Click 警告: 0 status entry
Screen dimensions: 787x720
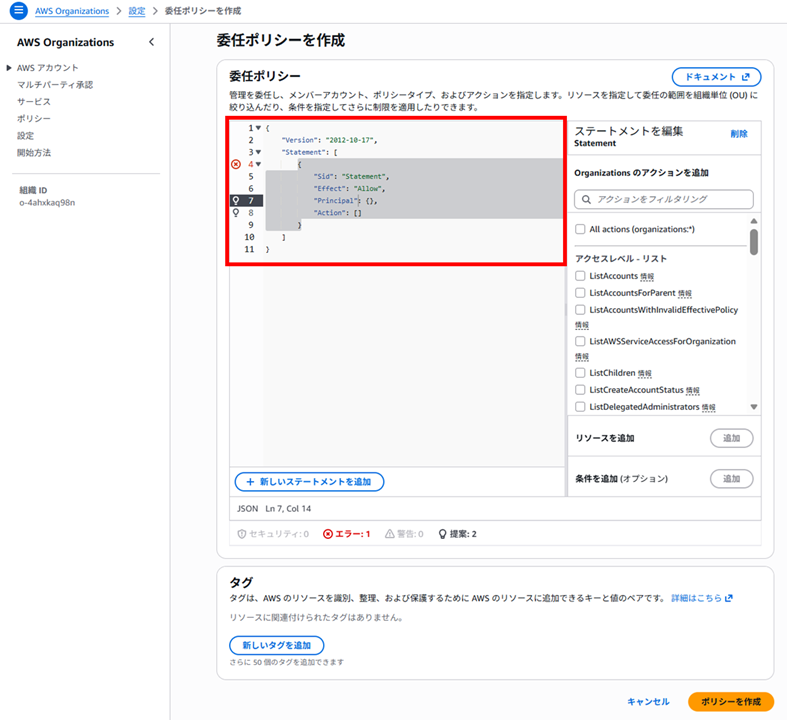click(404, 534)
